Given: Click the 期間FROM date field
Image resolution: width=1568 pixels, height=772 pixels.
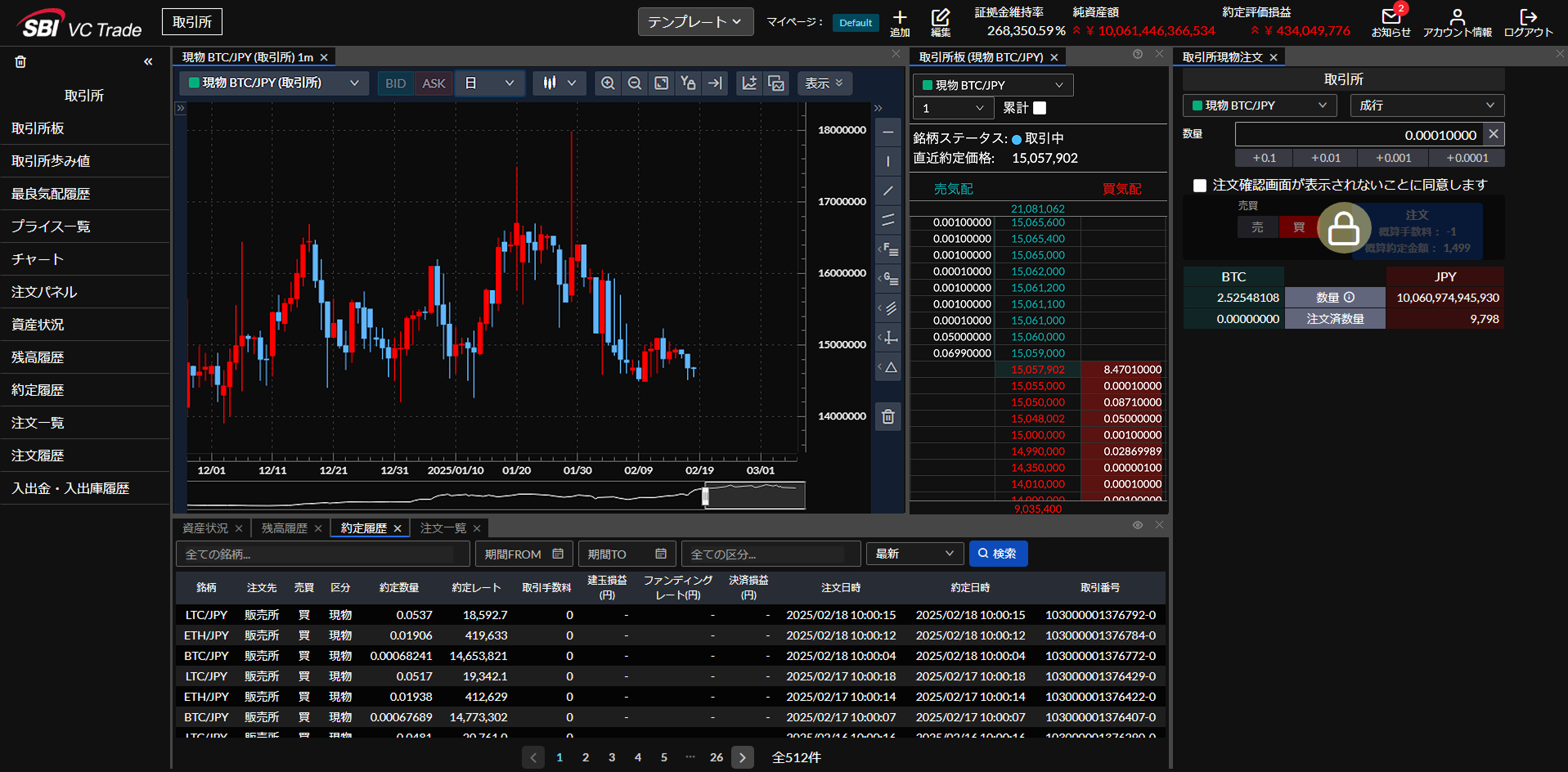Looking at the screenshot, I should point(524,554).
